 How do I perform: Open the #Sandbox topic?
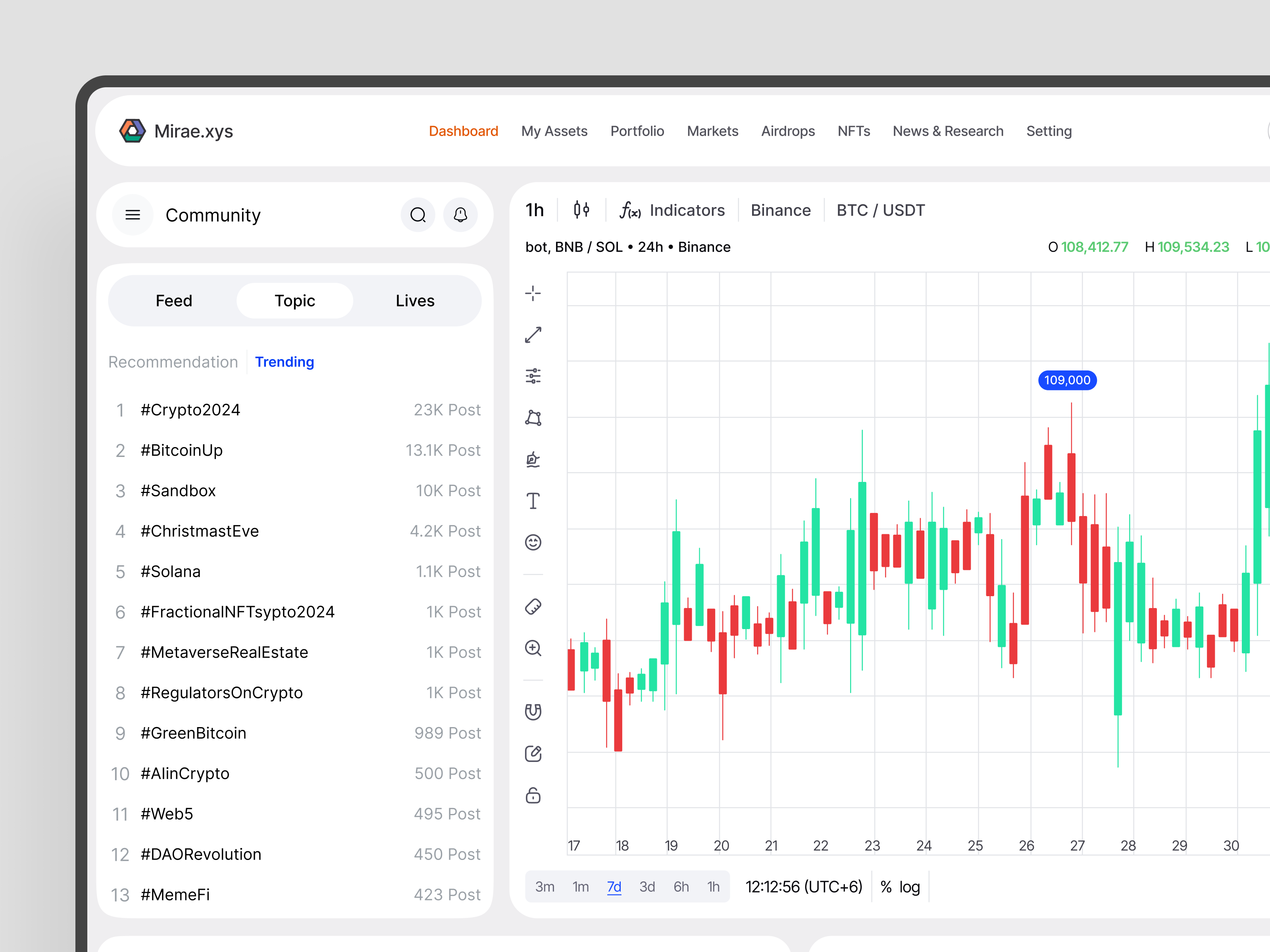pyautogui.click(x=294, y=491)
